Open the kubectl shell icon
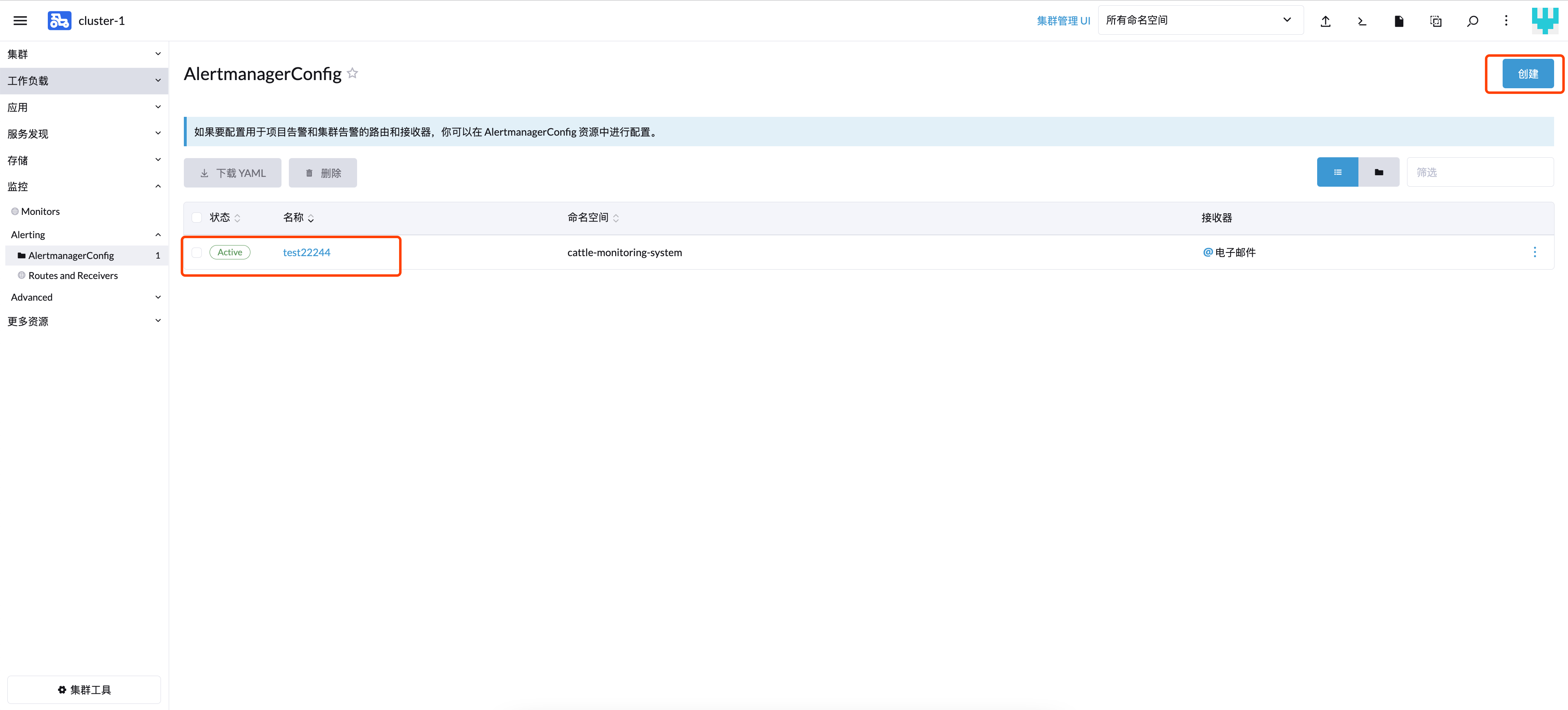Image resolution: width=1568 pixels, height=710 pixels. [x=1362, y=21]
